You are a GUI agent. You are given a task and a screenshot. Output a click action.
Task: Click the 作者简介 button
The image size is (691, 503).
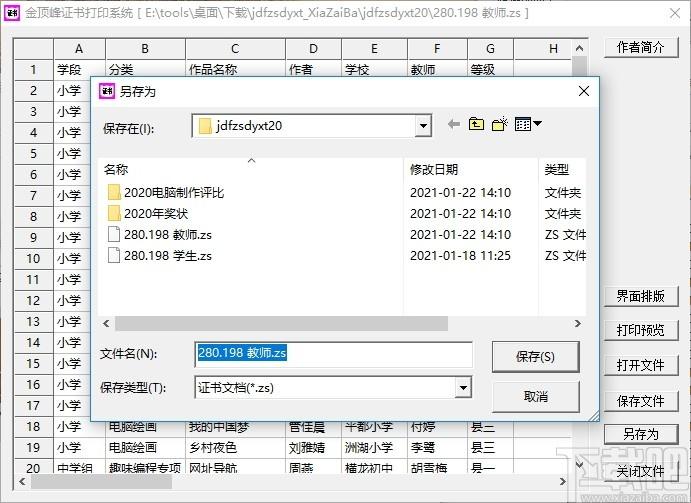tap(640, 48)
